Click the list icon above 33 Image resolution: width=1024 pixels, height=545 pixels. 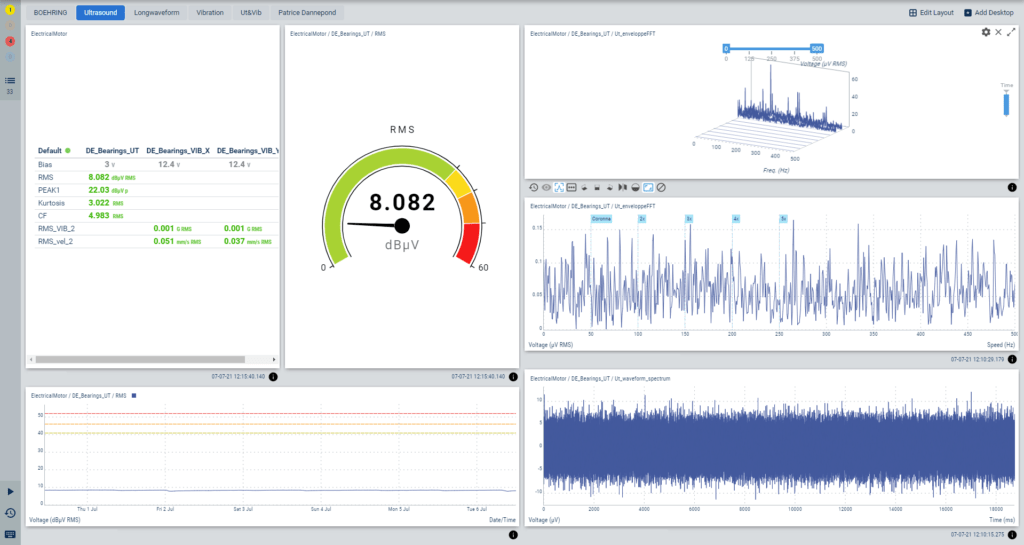[10, 80]
